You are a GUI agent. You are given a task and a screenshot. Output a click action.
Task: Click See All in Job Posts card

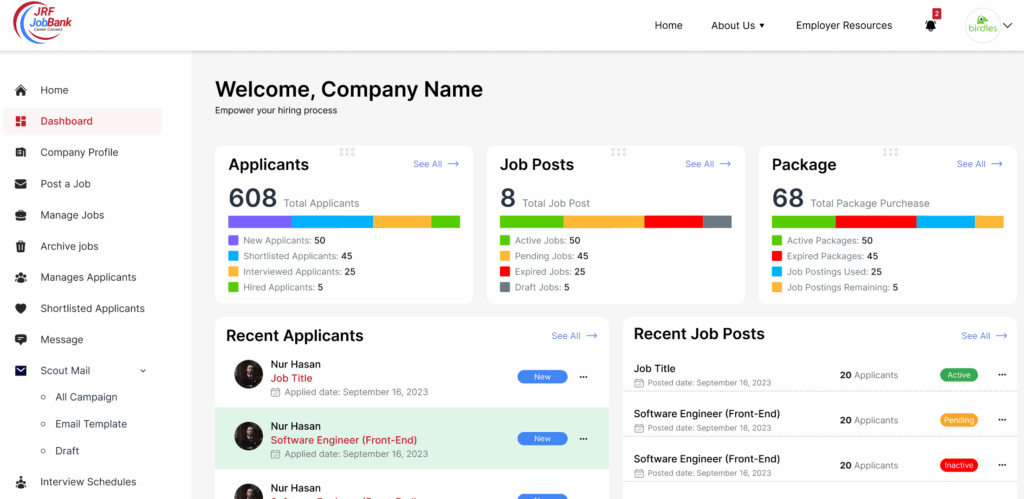[707, 164]
